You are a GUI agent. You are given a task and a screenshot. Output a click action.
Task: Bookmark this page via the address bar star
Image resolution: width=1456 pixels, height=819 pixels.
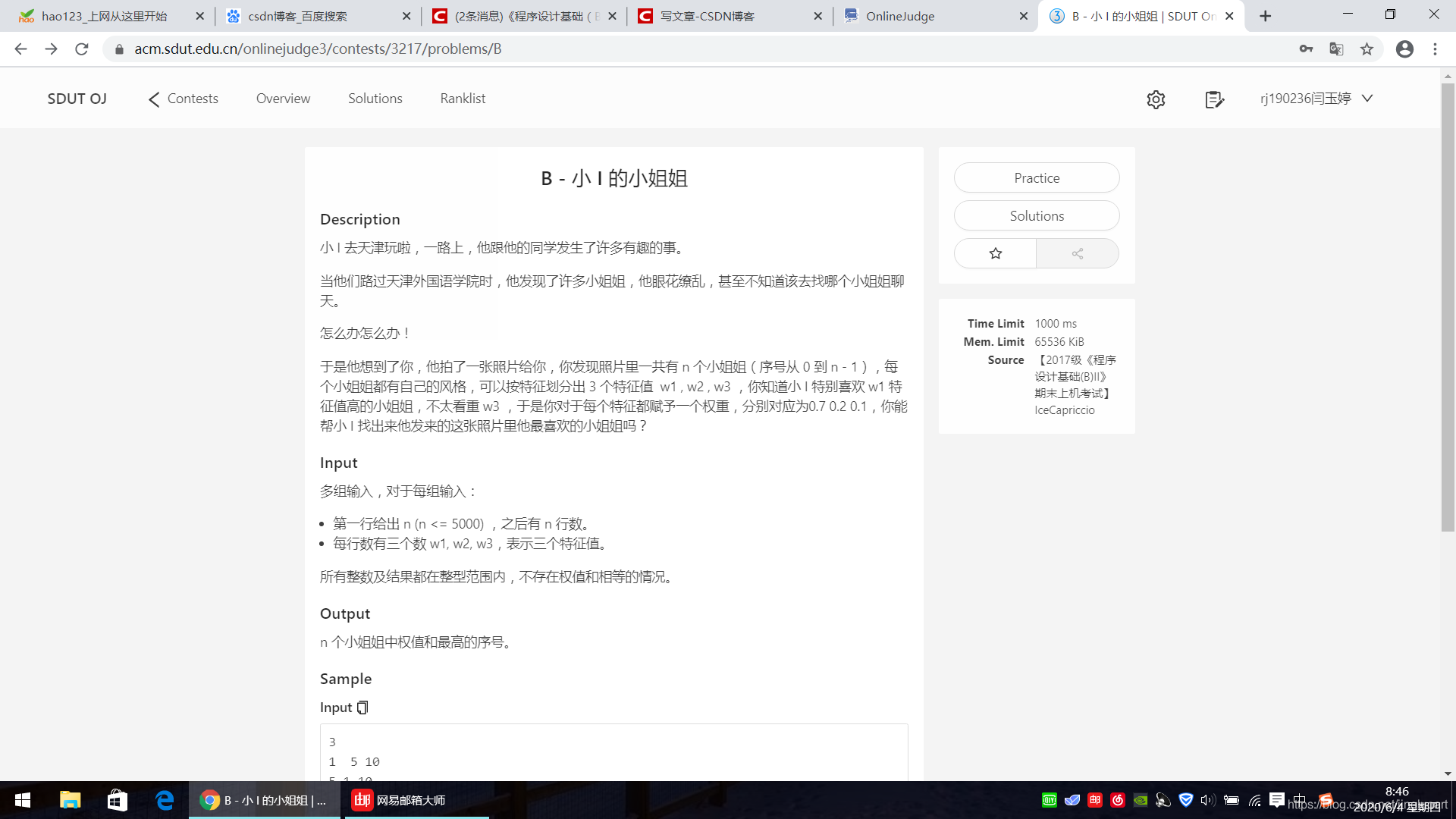pyautogui.click(x=1367, y=49)
